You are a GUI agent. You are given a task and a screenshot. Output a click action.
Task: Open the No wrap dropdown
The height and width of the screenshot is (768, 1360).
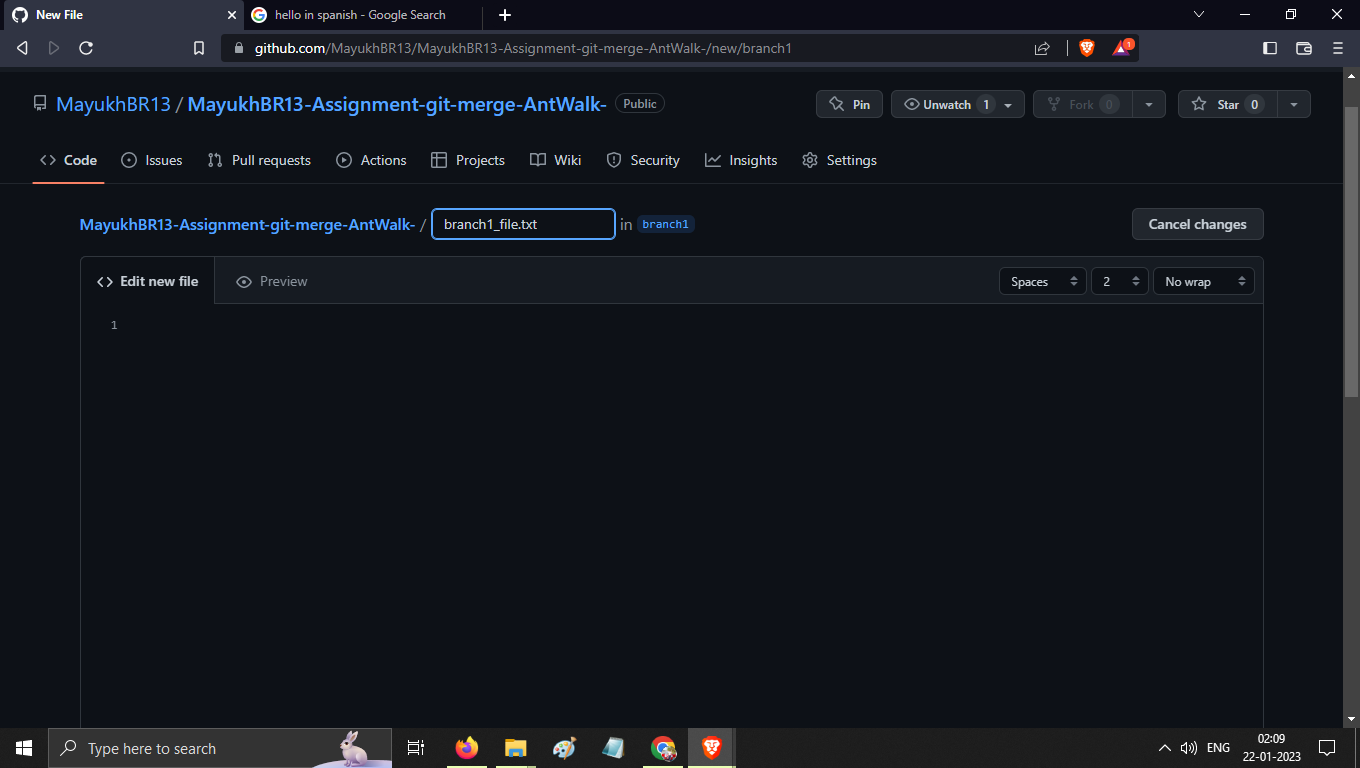pyautogui.click(x=1203, y=281)
